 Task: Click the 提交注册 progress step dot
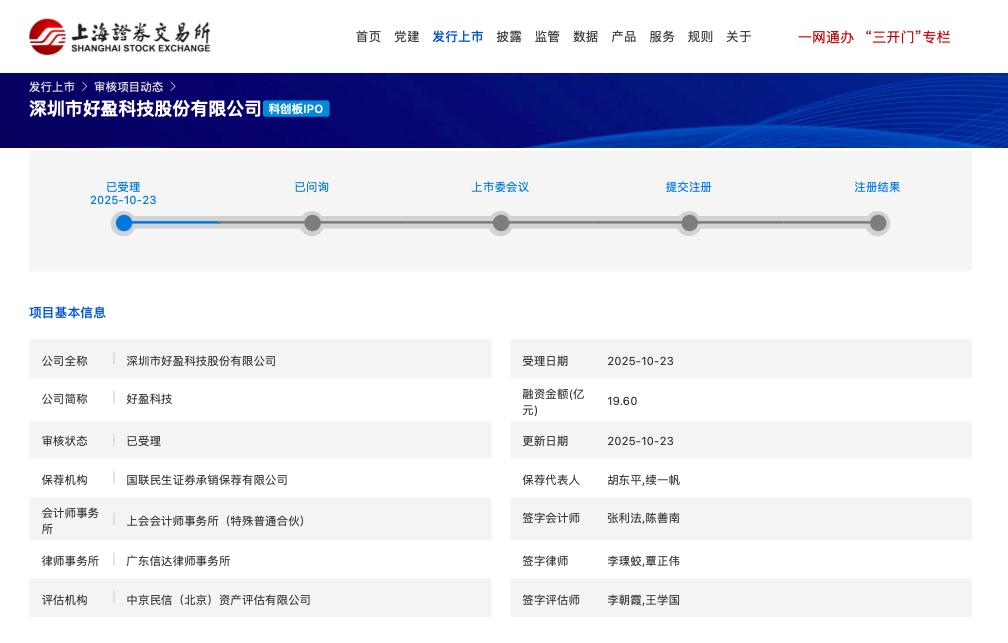(x=689, y=223)
